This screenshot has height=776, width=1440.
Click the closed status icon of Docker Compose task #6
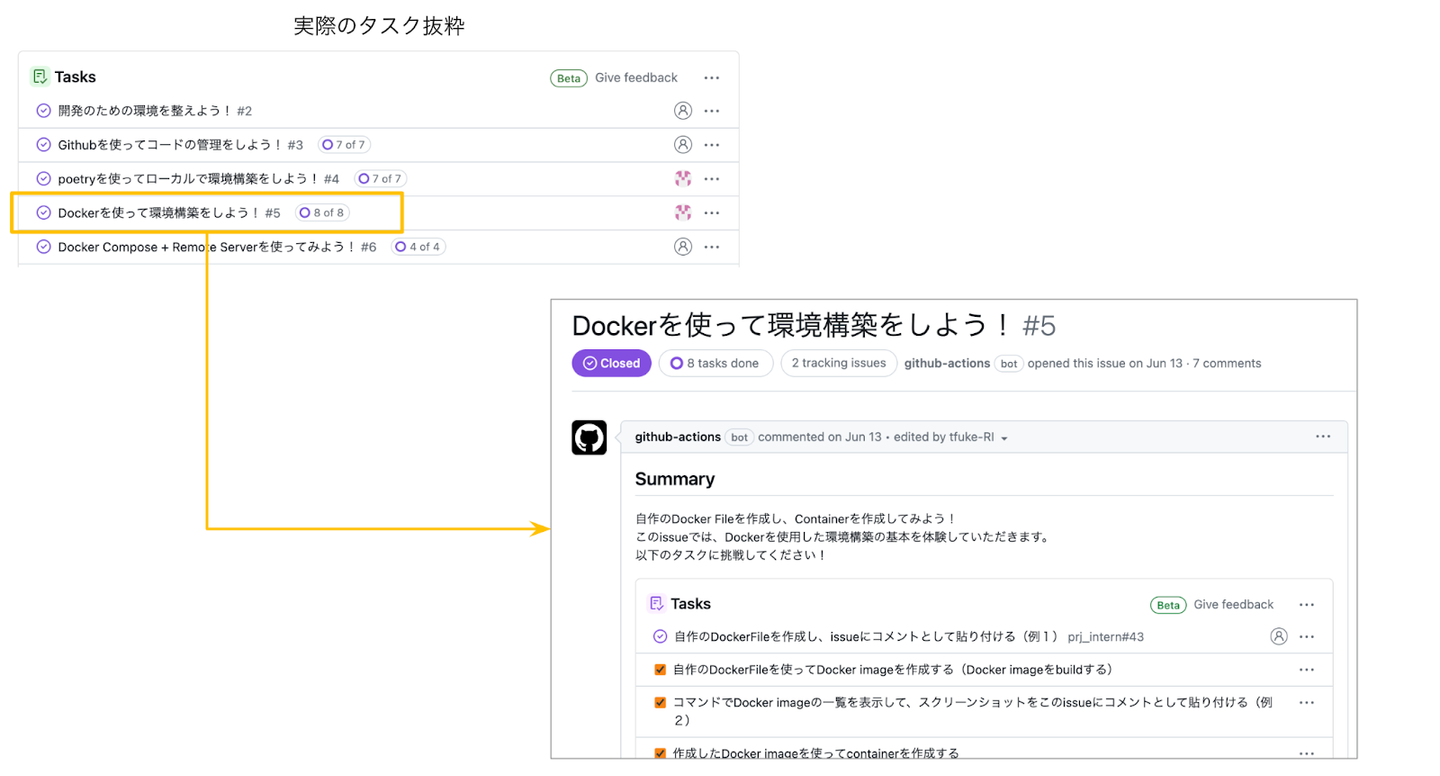click(x=43, y=247)
